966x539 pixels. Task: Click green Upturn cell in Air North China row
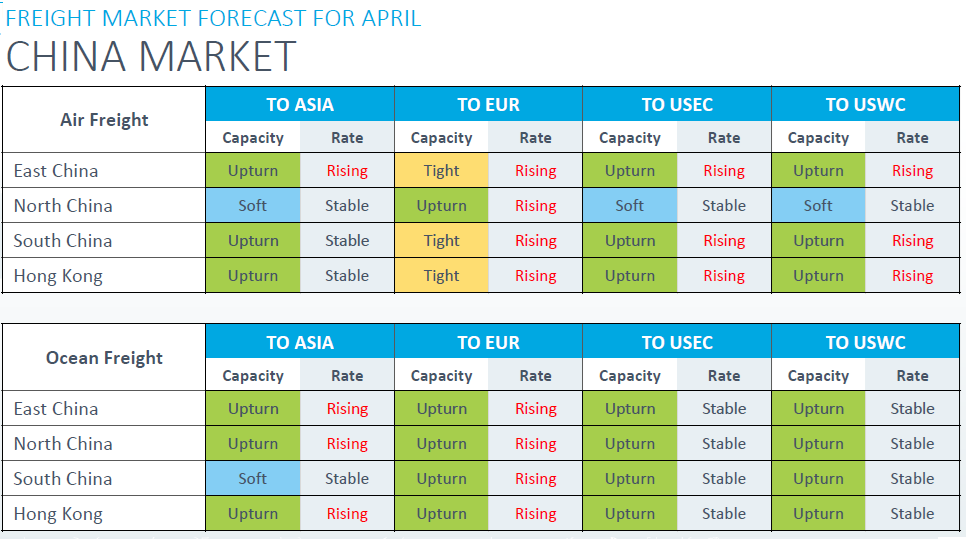441,206
